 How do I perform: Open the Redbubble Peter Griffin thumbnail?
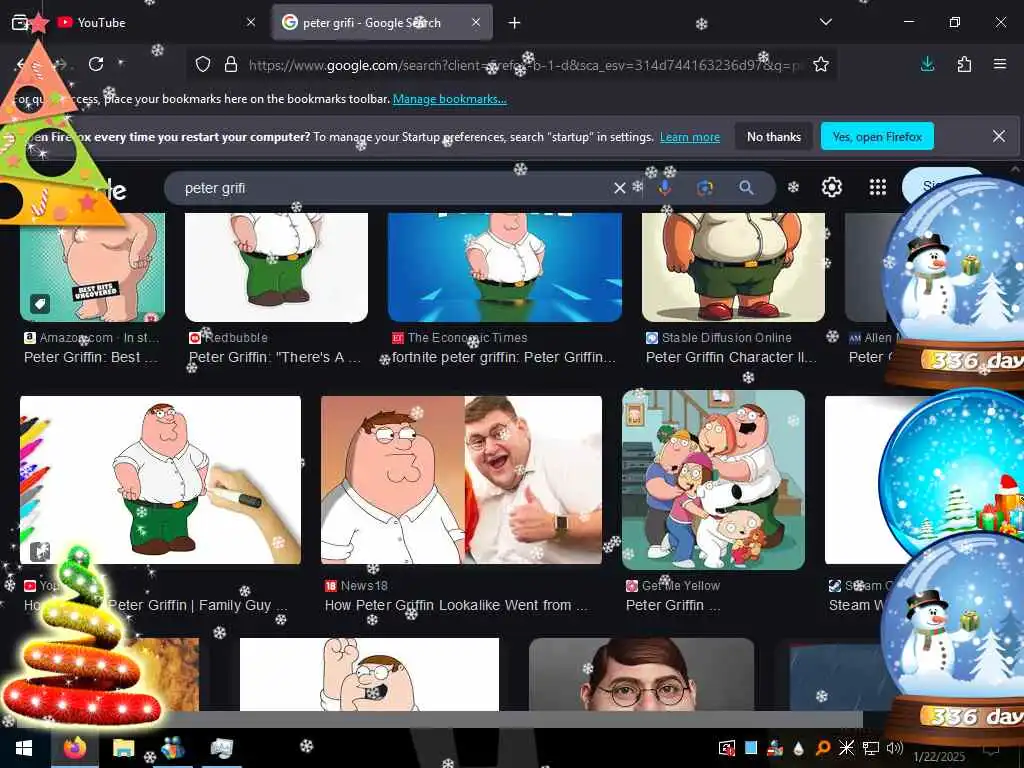click(x=276, y=266)
